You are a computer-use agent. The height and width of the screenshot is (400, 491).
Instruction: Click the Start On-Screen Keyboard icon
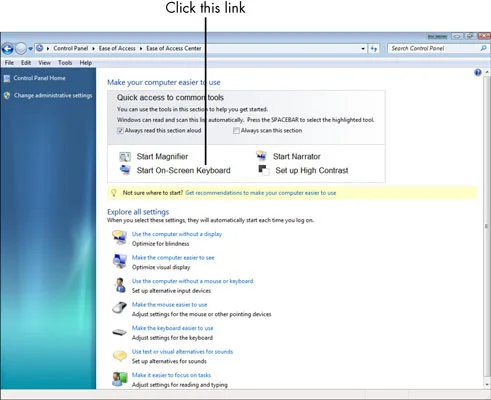pyautogui.click(x=125, y=170)
